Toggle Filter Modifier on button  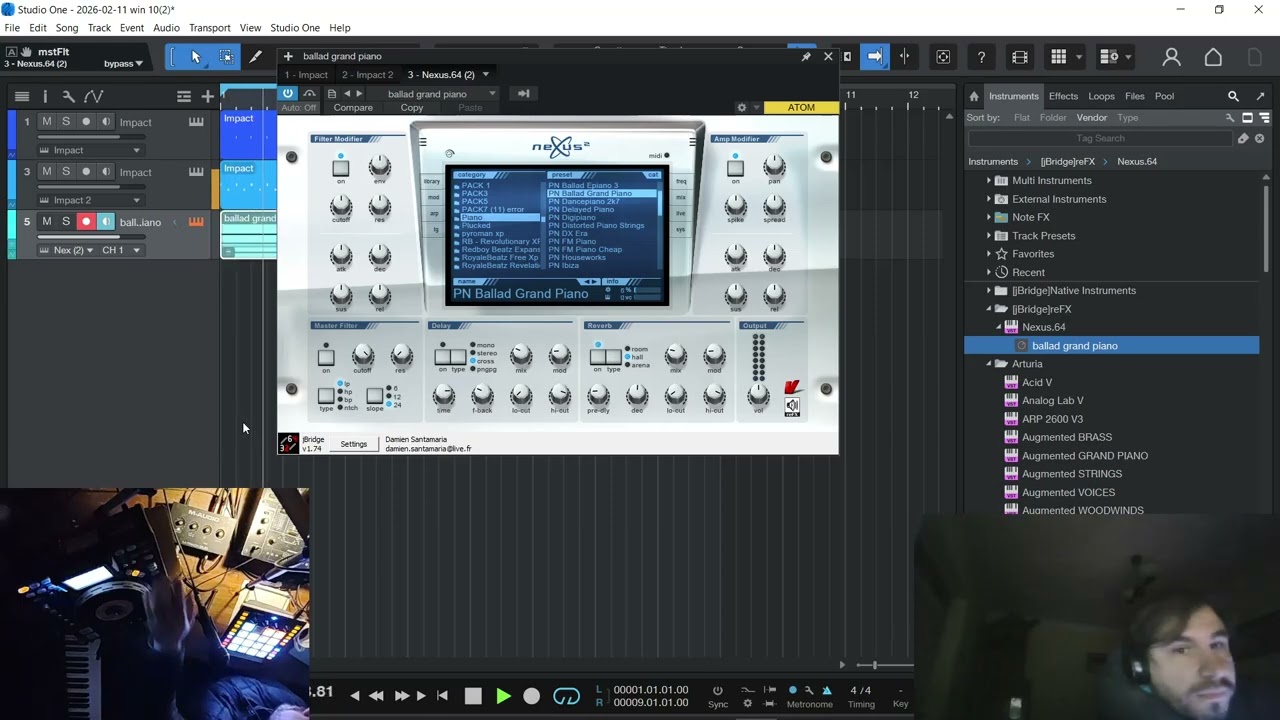coord(341,169)
